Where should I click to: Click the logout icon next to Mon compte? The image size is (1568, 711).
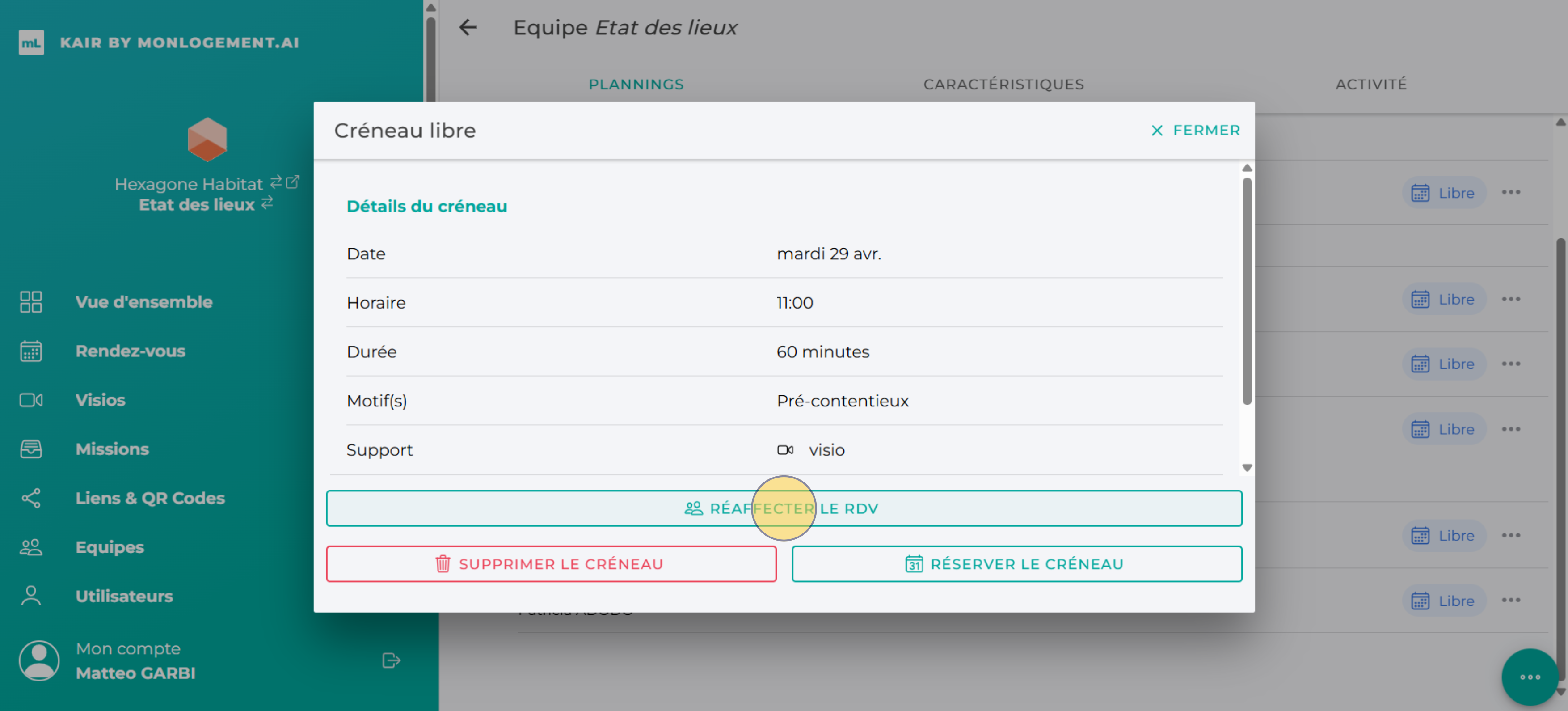click(391, 660)
